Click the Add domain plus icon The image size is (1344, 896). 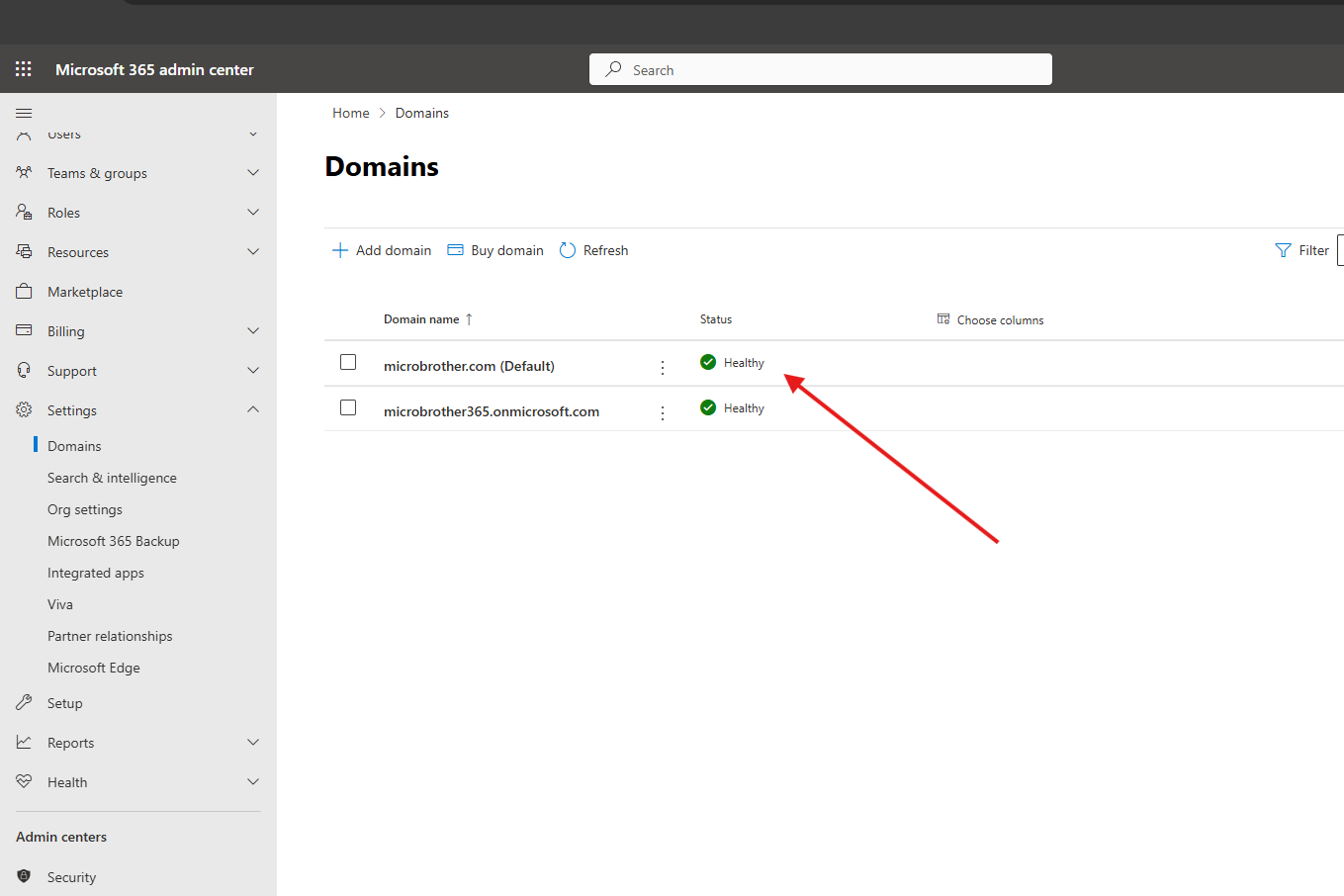340,249
